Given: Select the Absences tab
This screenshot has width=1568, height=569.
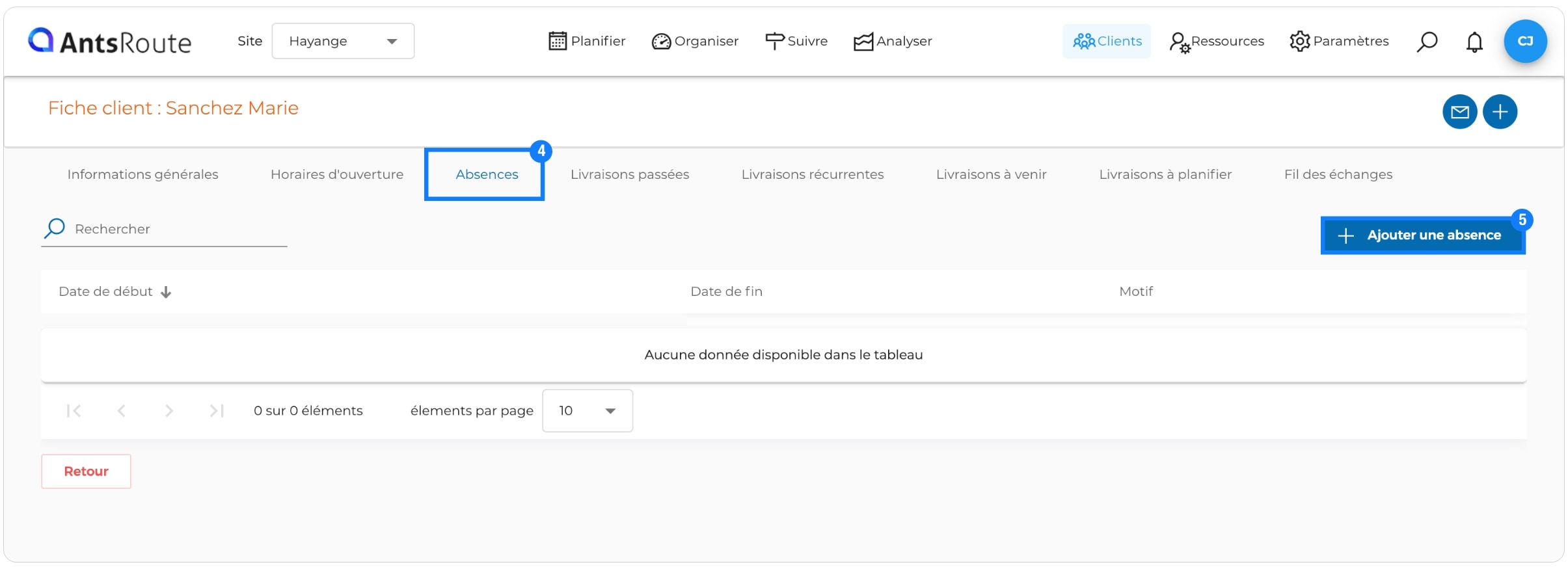Looking at the screenshot, I should [x=486, y=174].
